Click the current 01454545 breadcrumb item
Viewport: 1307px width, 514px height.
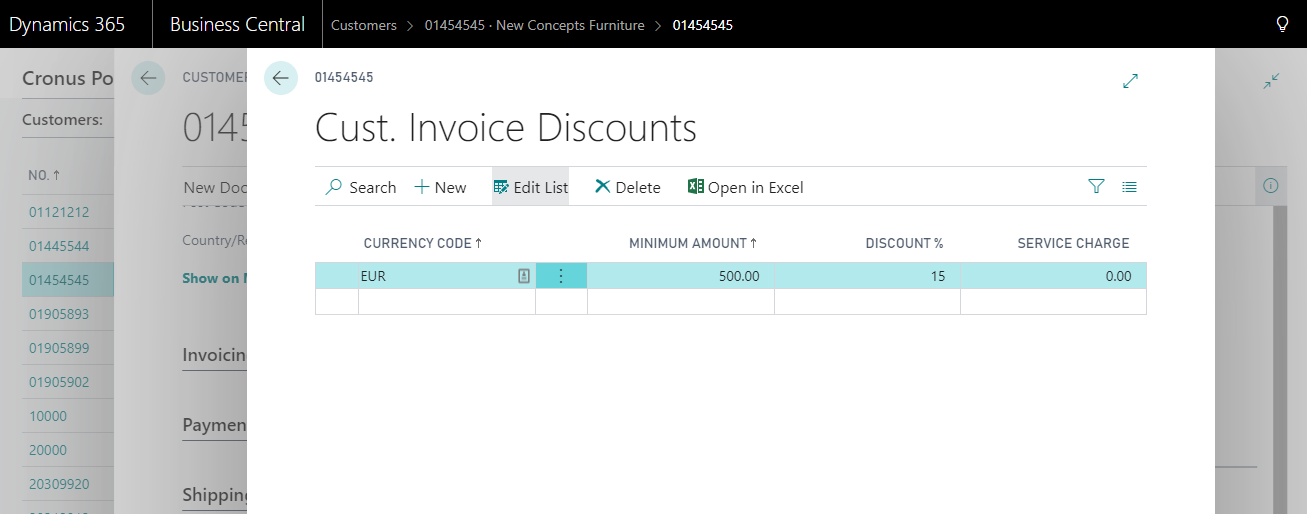(702, 25)
